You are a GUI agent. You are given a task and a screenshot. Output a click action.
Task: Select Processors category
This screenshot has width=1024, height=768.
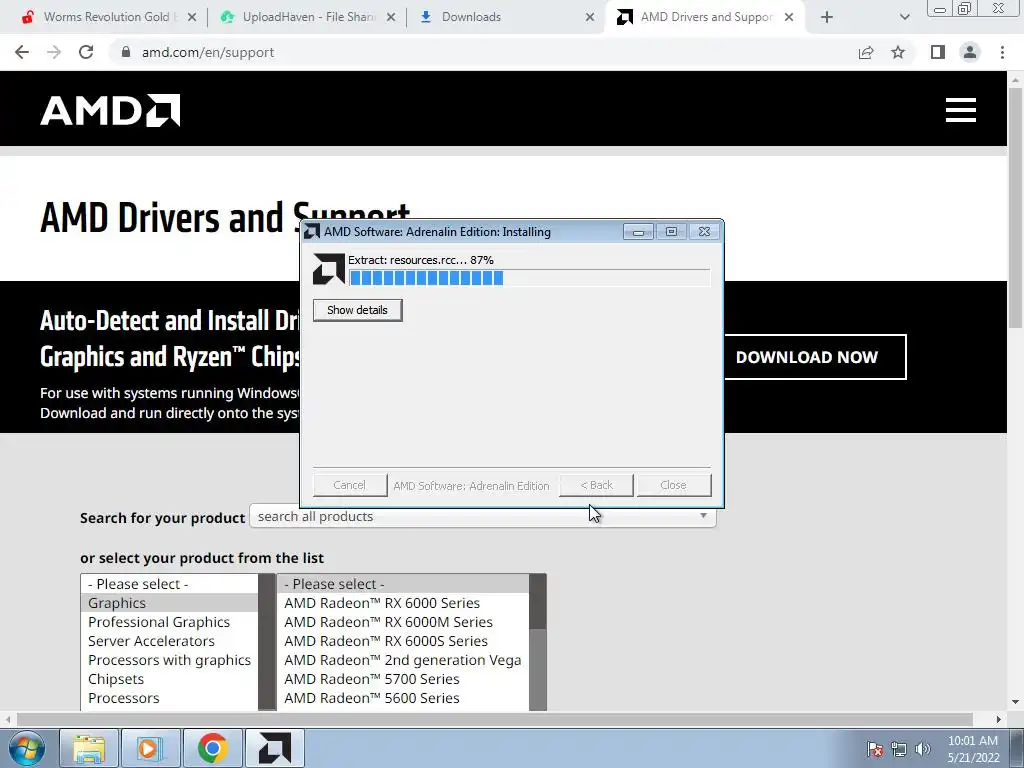point(169,697)
